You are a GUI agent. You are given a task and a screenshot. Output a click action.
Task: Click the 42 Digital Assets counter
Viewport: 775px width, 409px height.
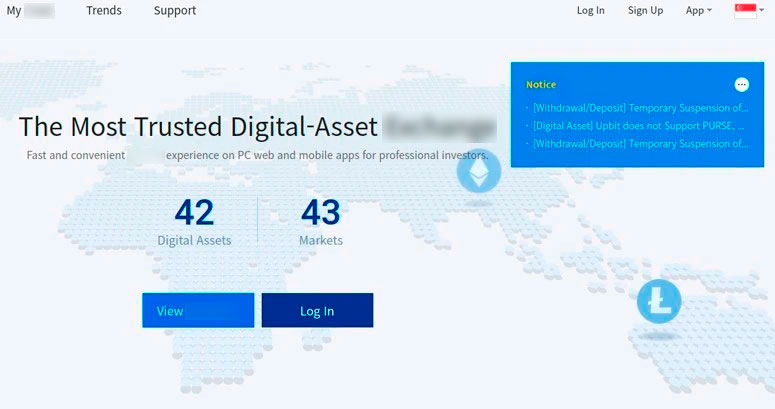[x=194, y=222]
